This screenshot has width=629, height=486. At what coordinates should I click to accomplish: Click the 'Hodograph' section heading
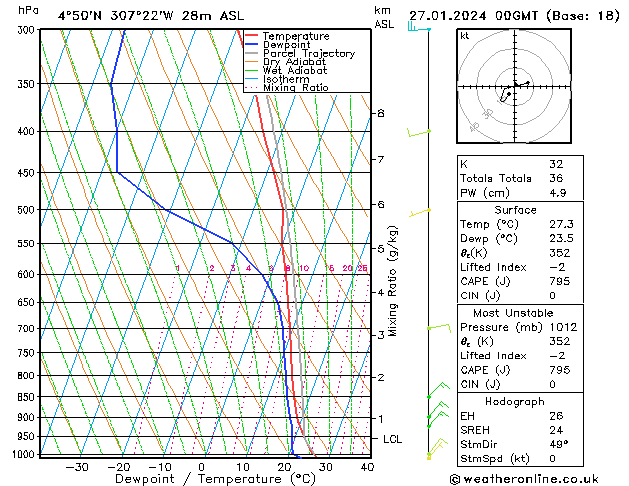point(515,402)
